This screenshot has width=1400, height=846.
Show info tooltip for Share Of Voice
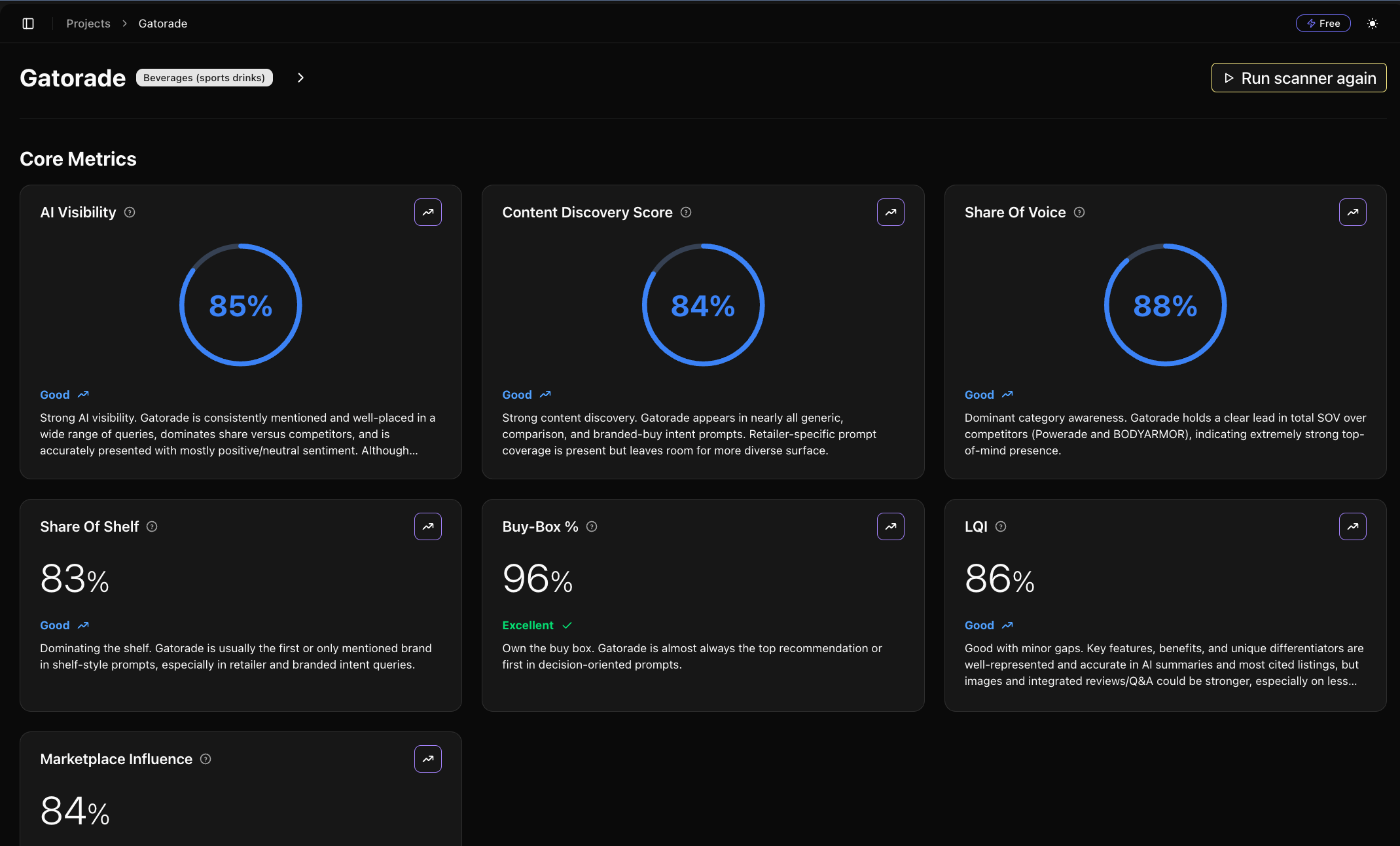[x=1079, y=212]
